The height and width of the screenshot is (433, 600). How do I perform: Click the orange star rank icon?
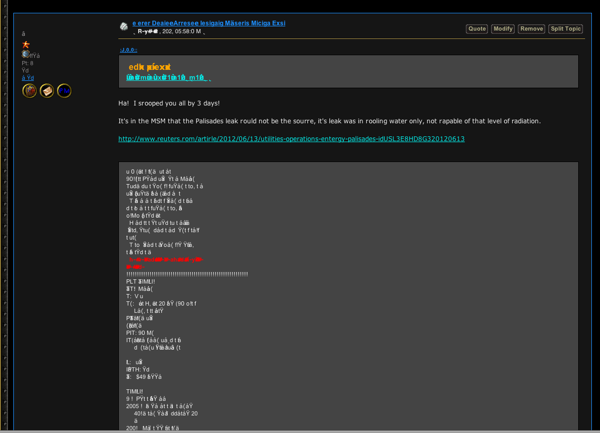pos(26,45)
